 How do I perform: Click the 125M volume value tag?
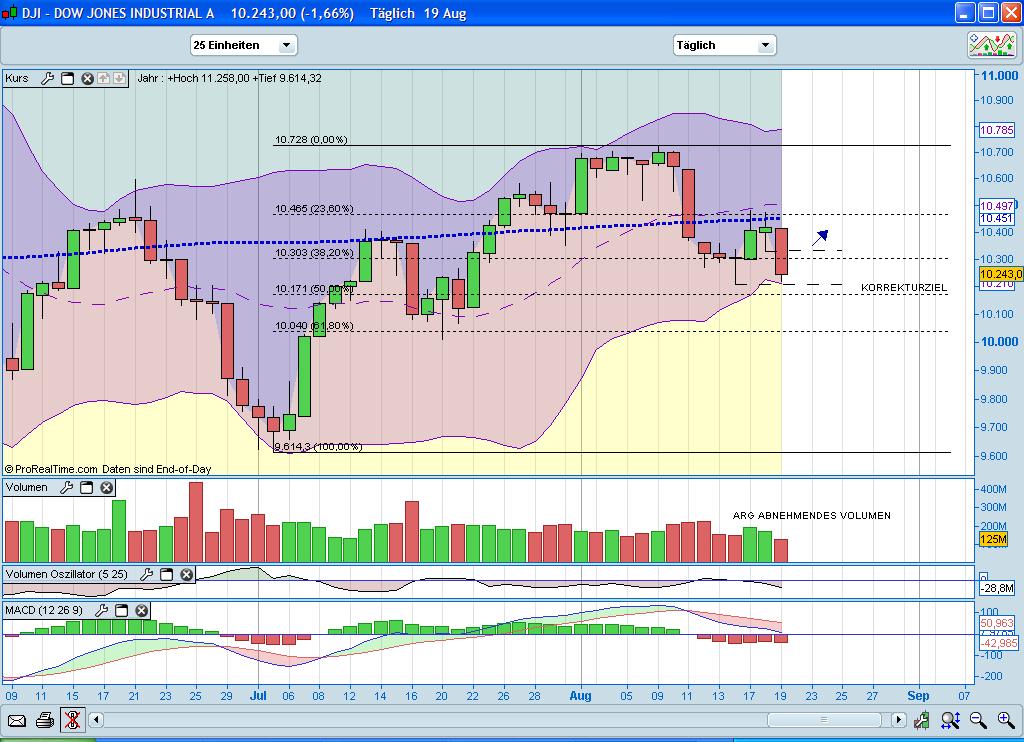pyautogui.click(x=993, y=539)
